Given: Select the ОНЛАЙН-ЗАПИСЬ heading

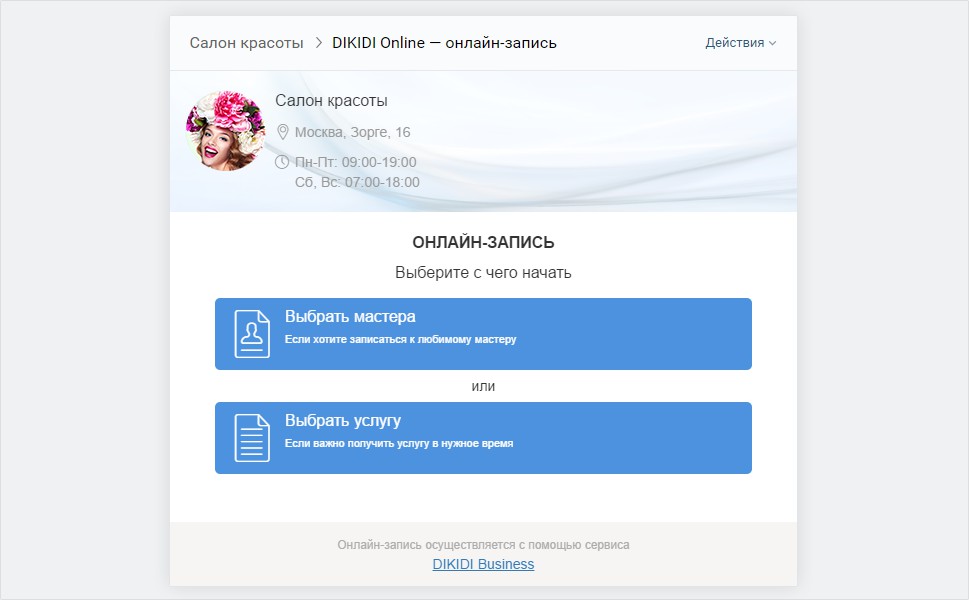Looking at the screenshot, I should click(x=483, y=242).
